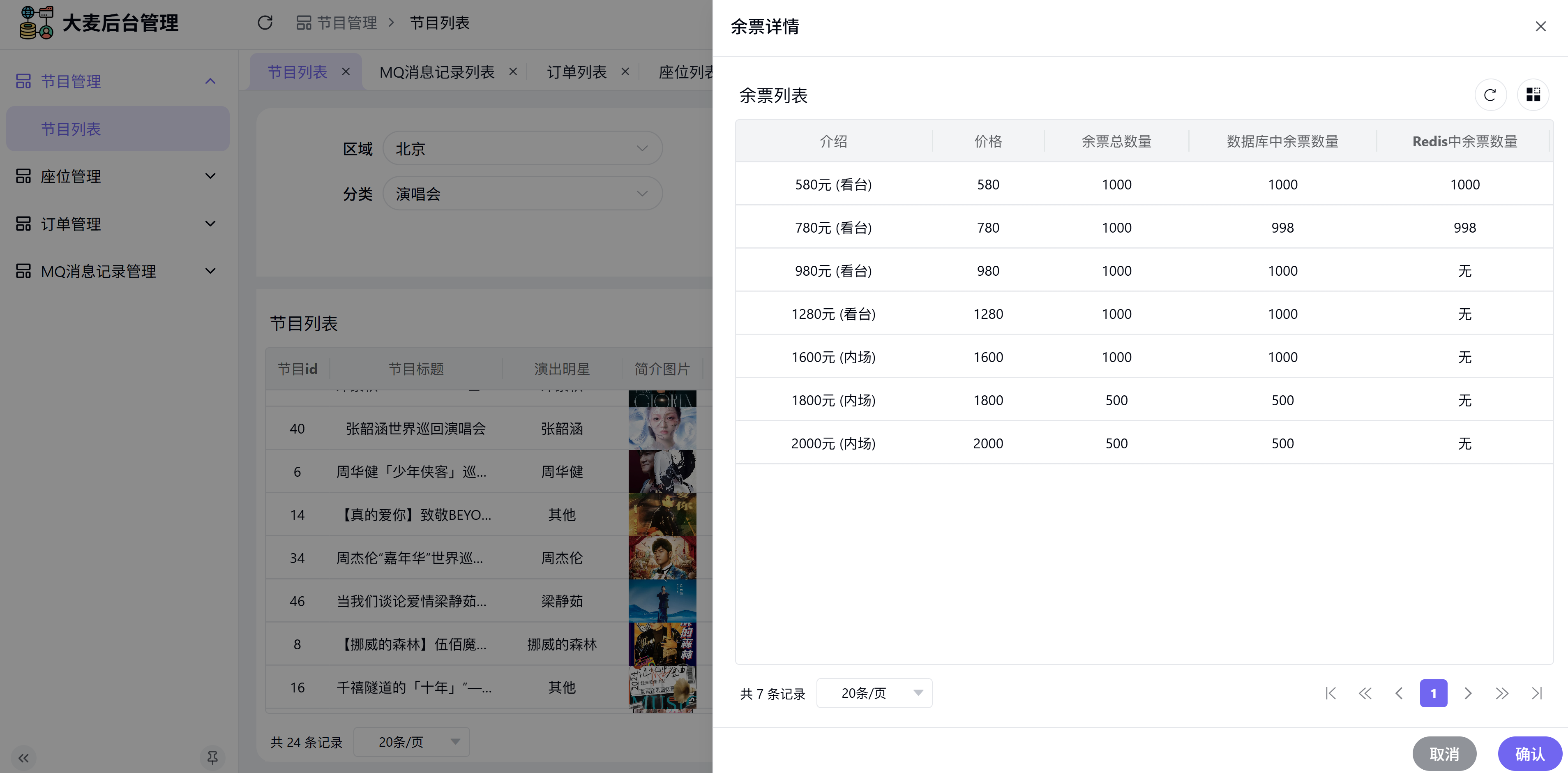
Task: Expand the 座位管理 menu
Action: coord(115,177)
